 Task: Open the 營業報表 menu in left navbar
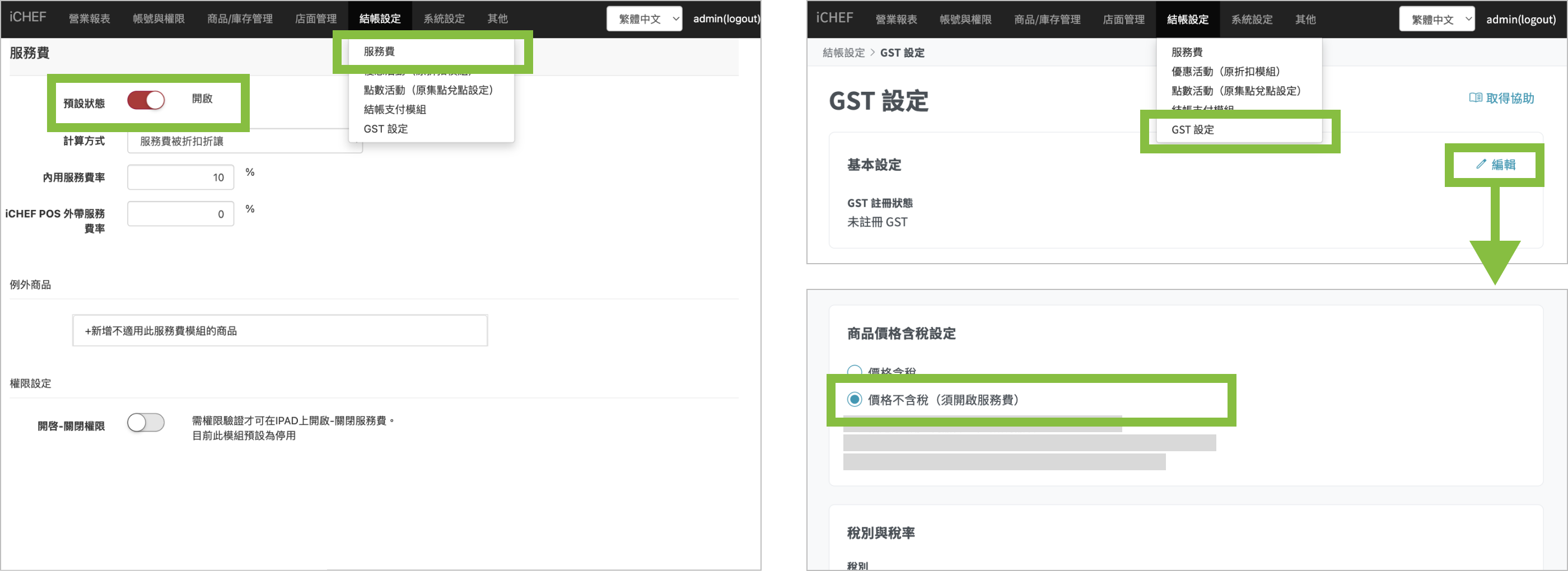[90, 19]
